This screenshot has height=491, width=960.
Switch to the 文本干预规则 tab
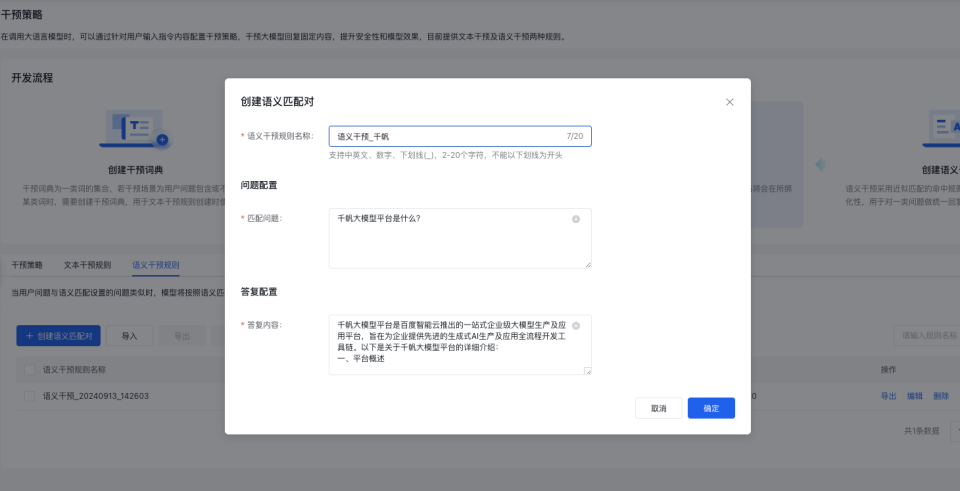(88, 265)
